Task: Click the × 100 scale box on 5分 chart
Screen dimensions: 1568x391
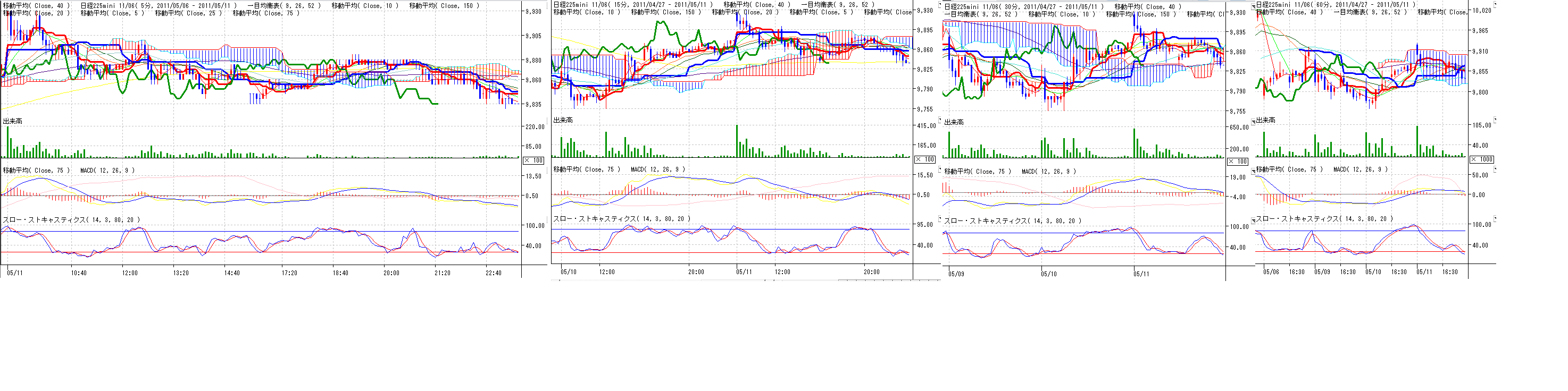Action: [533, 160]
